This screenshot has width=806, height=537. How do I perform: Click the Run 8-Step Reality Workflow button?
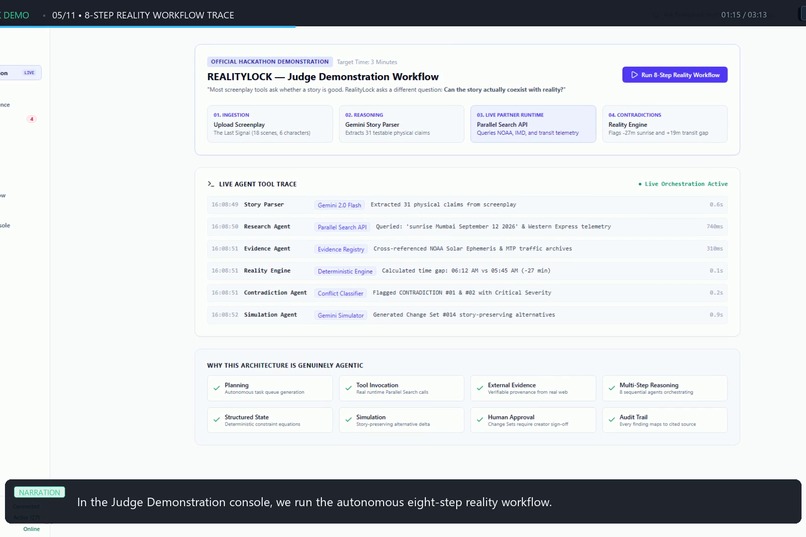(x=674, y=75)
